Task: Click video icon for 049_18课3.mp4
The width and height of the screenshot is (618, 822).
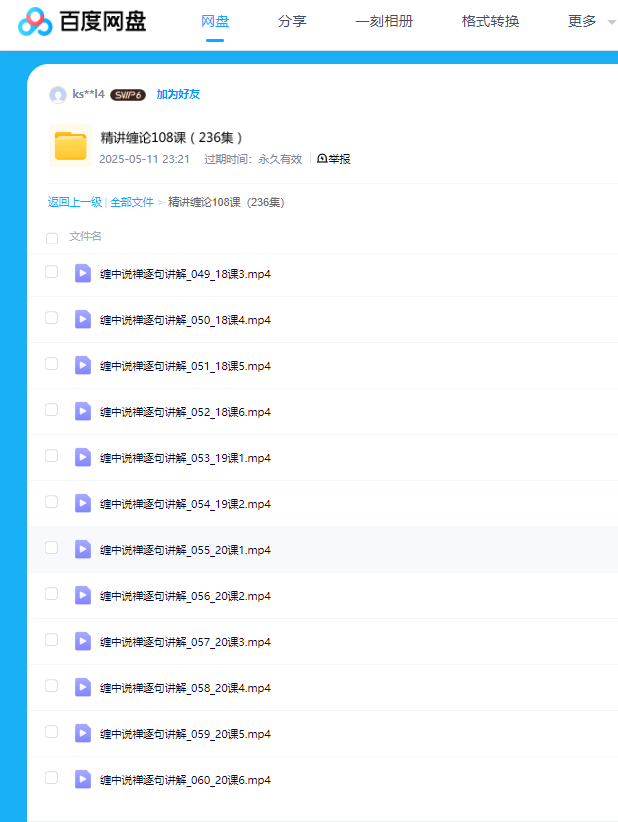Action: [83, 273]
